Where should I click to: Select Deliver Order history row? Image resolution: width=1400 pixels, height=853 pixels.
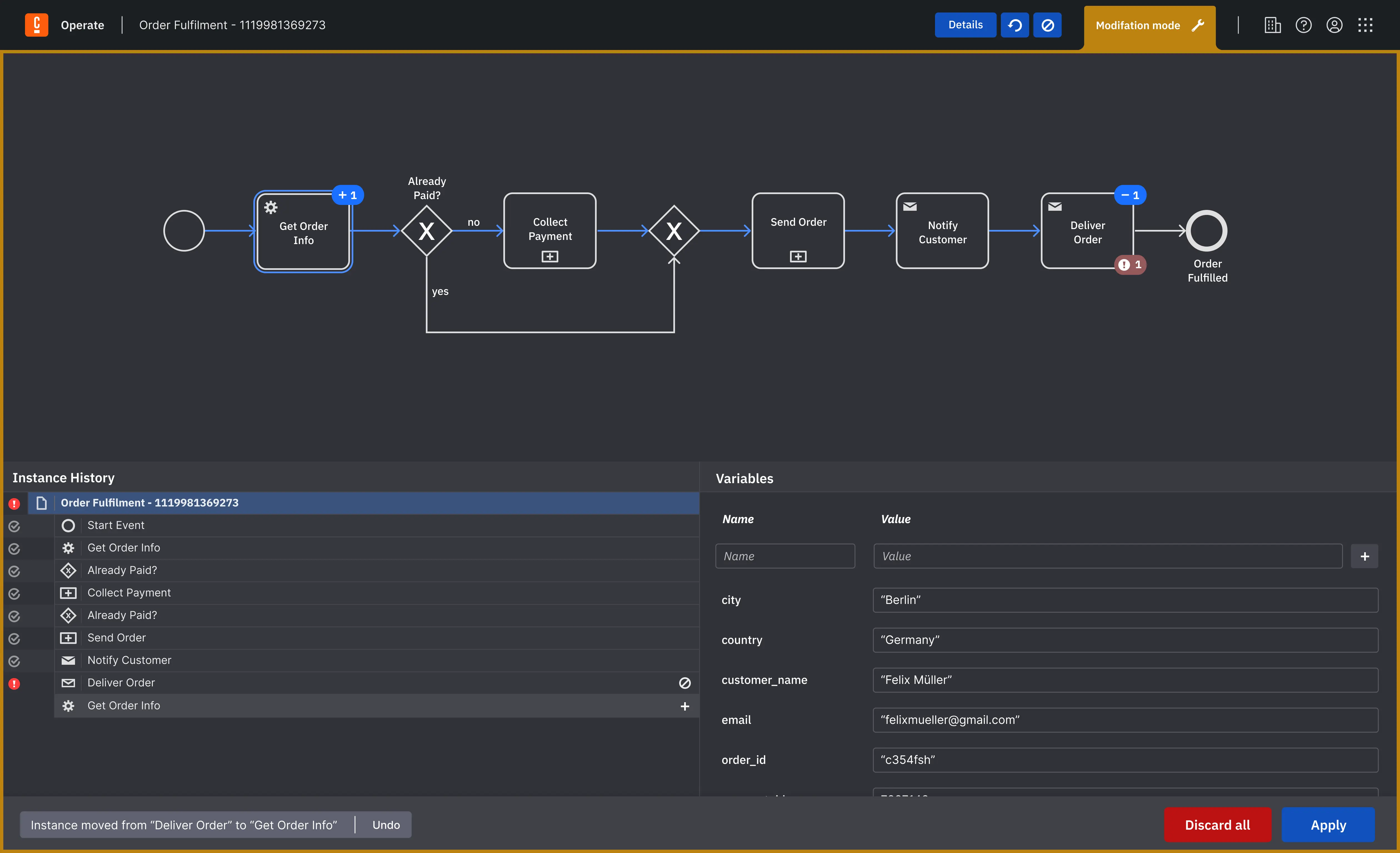377,683
